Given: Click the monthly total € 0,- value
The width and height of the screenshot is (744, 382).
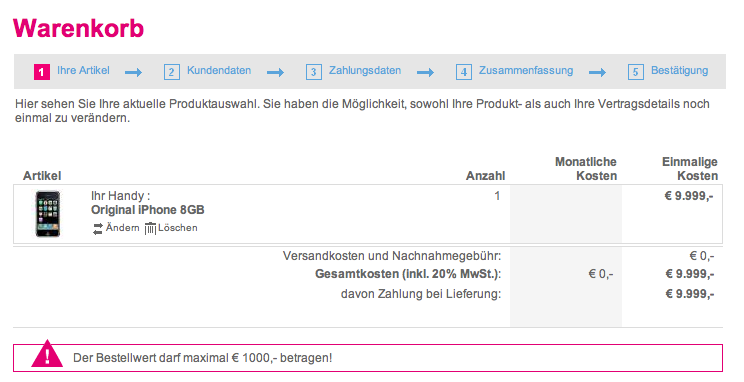Looking at the screenshot, I should point(601,274).
